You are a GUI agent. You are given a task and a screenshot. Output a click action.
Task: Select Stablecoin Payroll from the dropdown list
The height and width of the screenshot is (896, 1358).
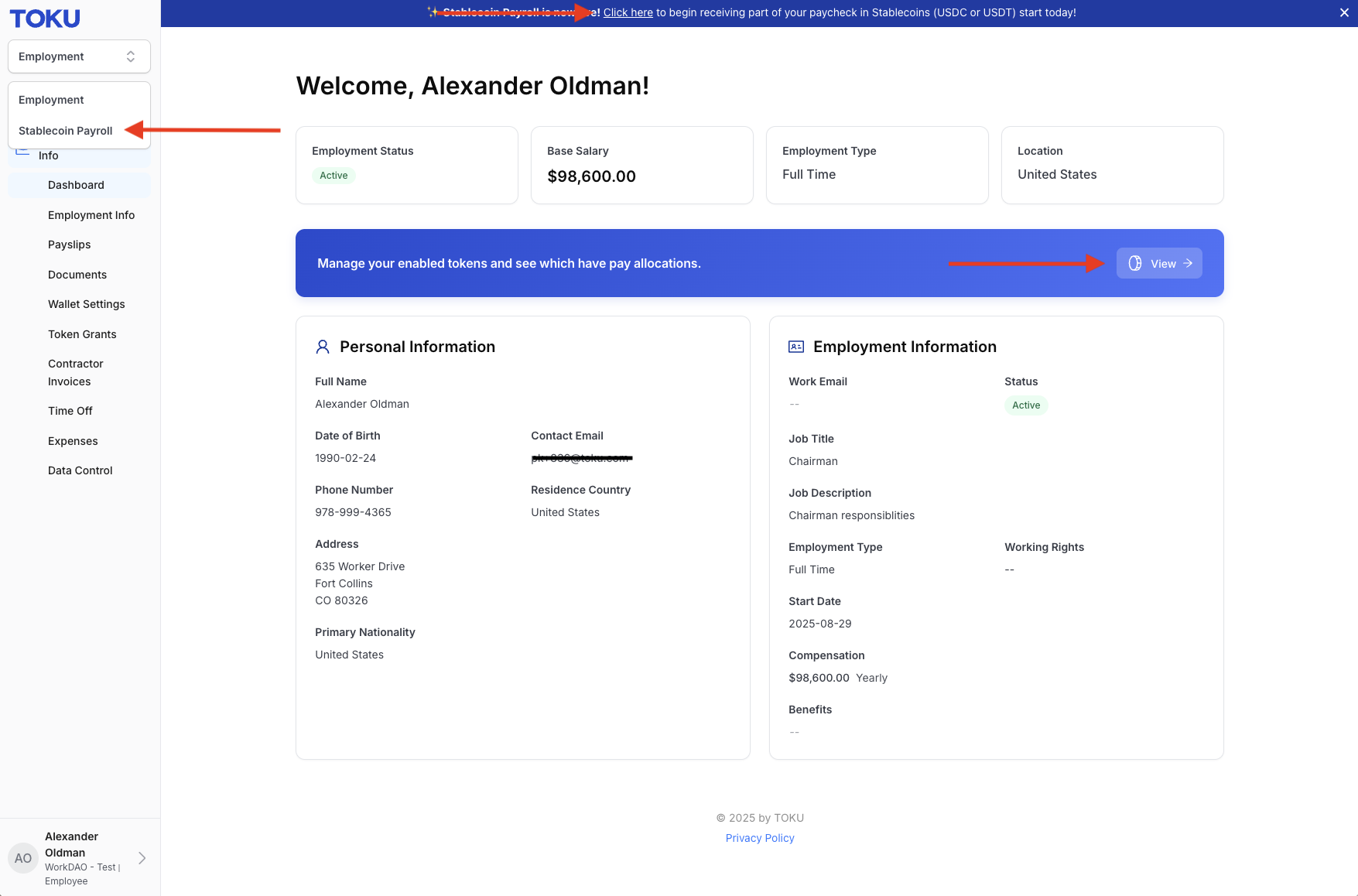tap(66, 131)
